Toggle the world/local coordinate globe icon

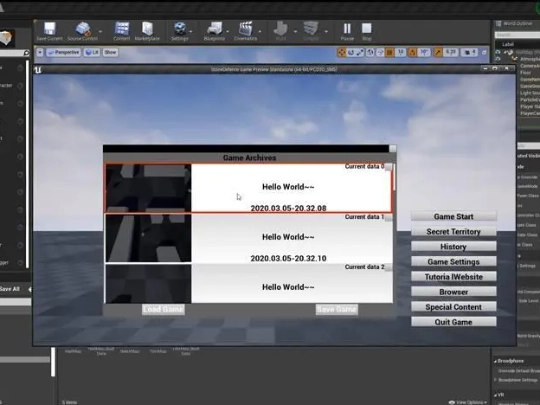pyautogui.click(x=370, y=52)
